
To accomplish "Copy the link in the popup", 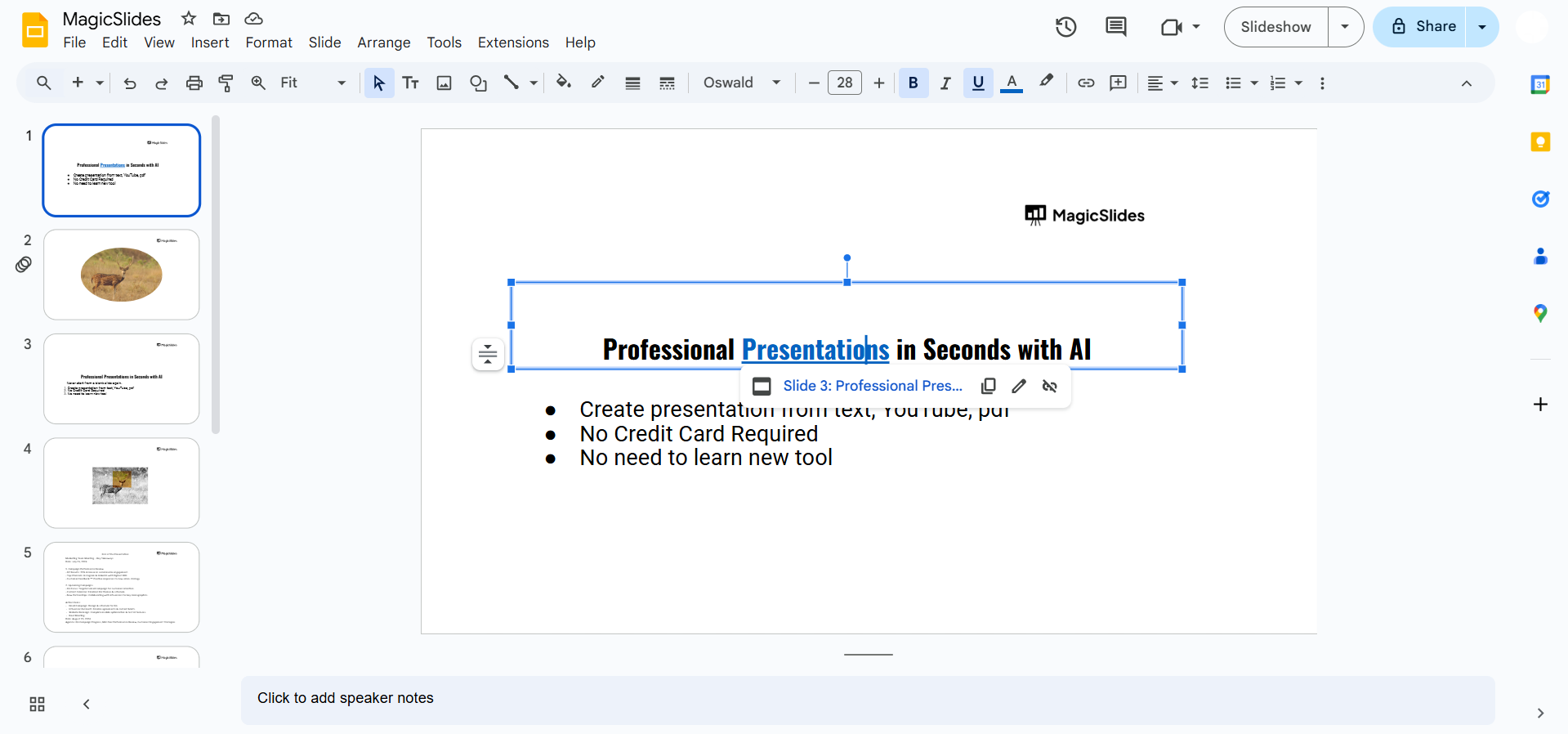I will click(x=989, y=386).
